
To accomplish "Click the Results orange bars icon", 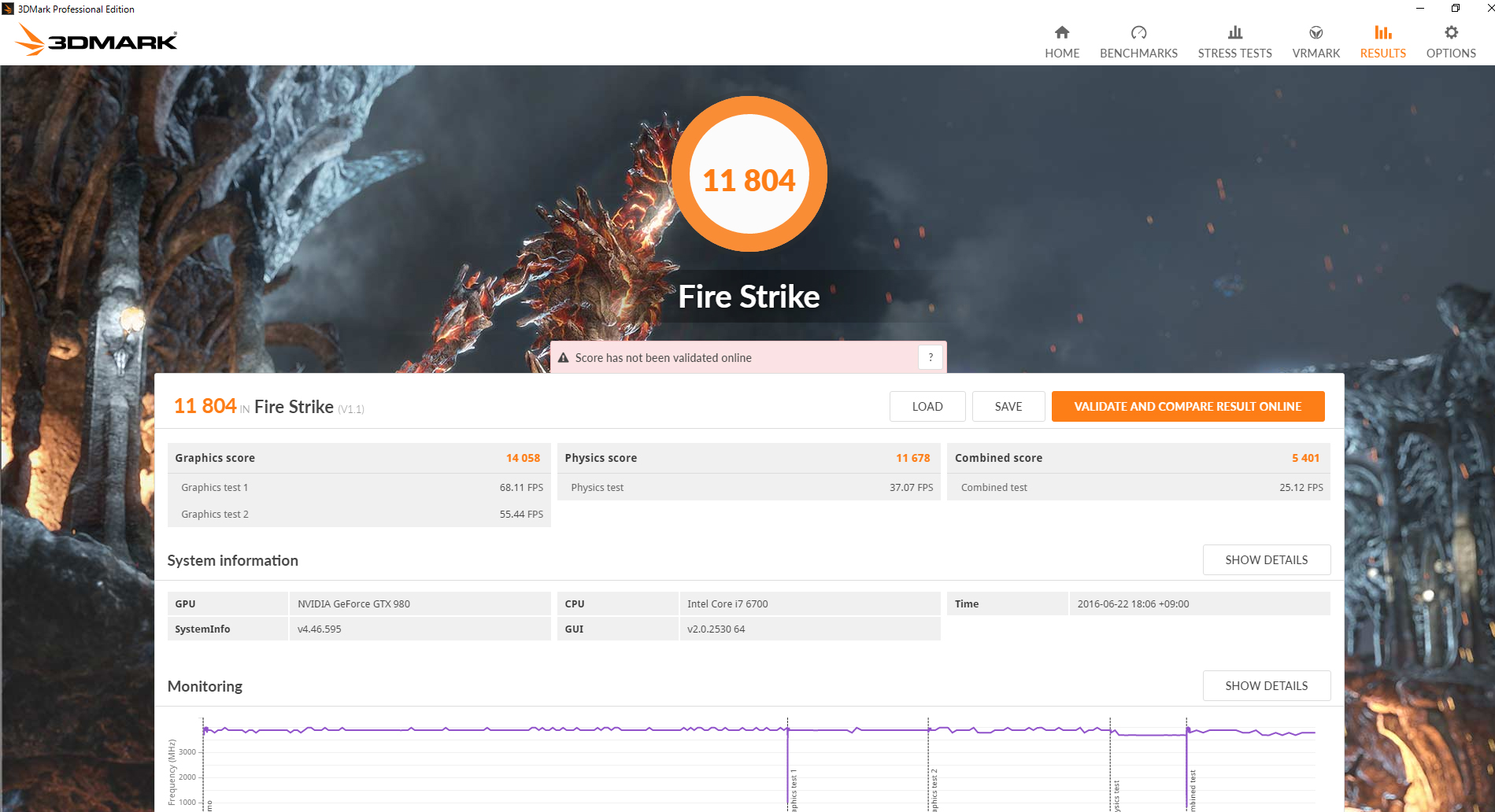I will pos(1382,32).
